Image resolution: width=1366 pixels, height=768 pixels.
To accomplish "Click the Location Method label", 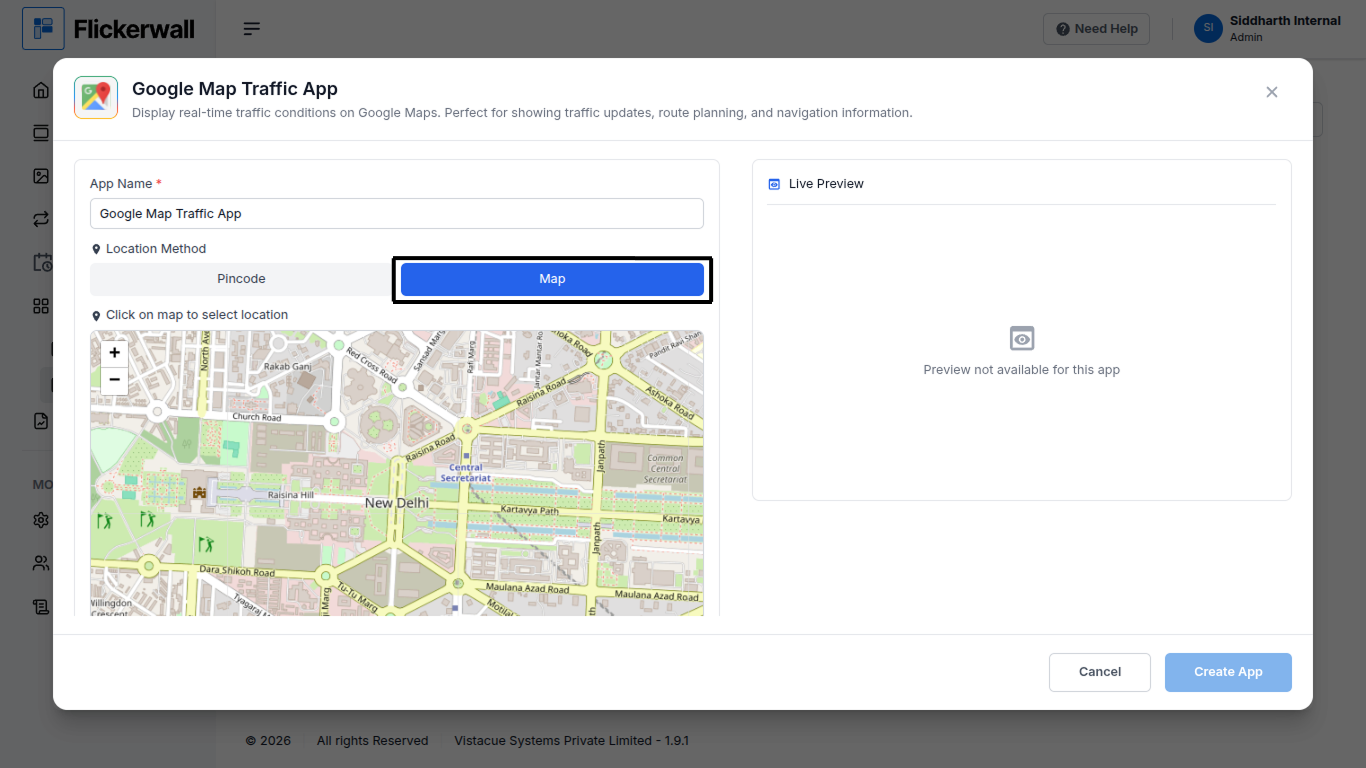I will point(156,249).
